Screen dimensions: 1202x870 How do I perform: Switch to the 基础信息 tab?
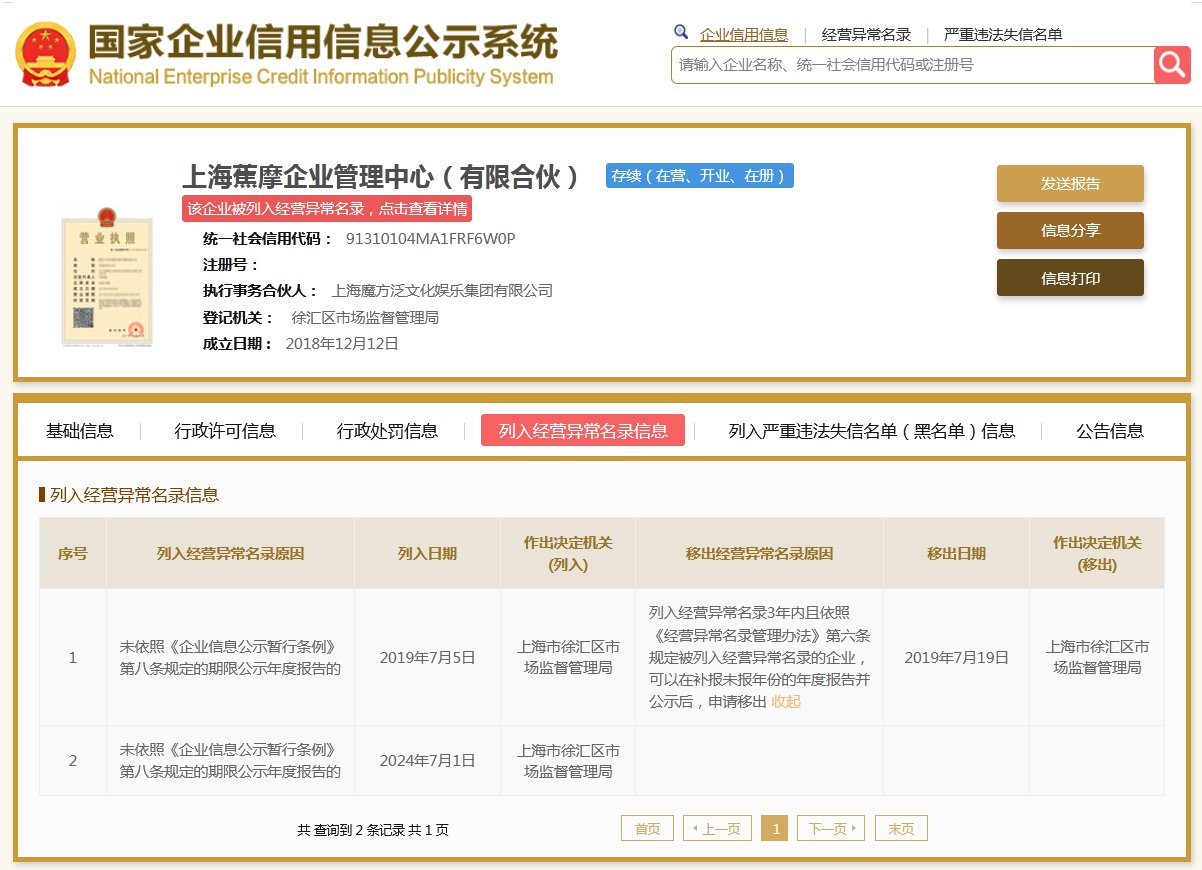coord(80,431)
